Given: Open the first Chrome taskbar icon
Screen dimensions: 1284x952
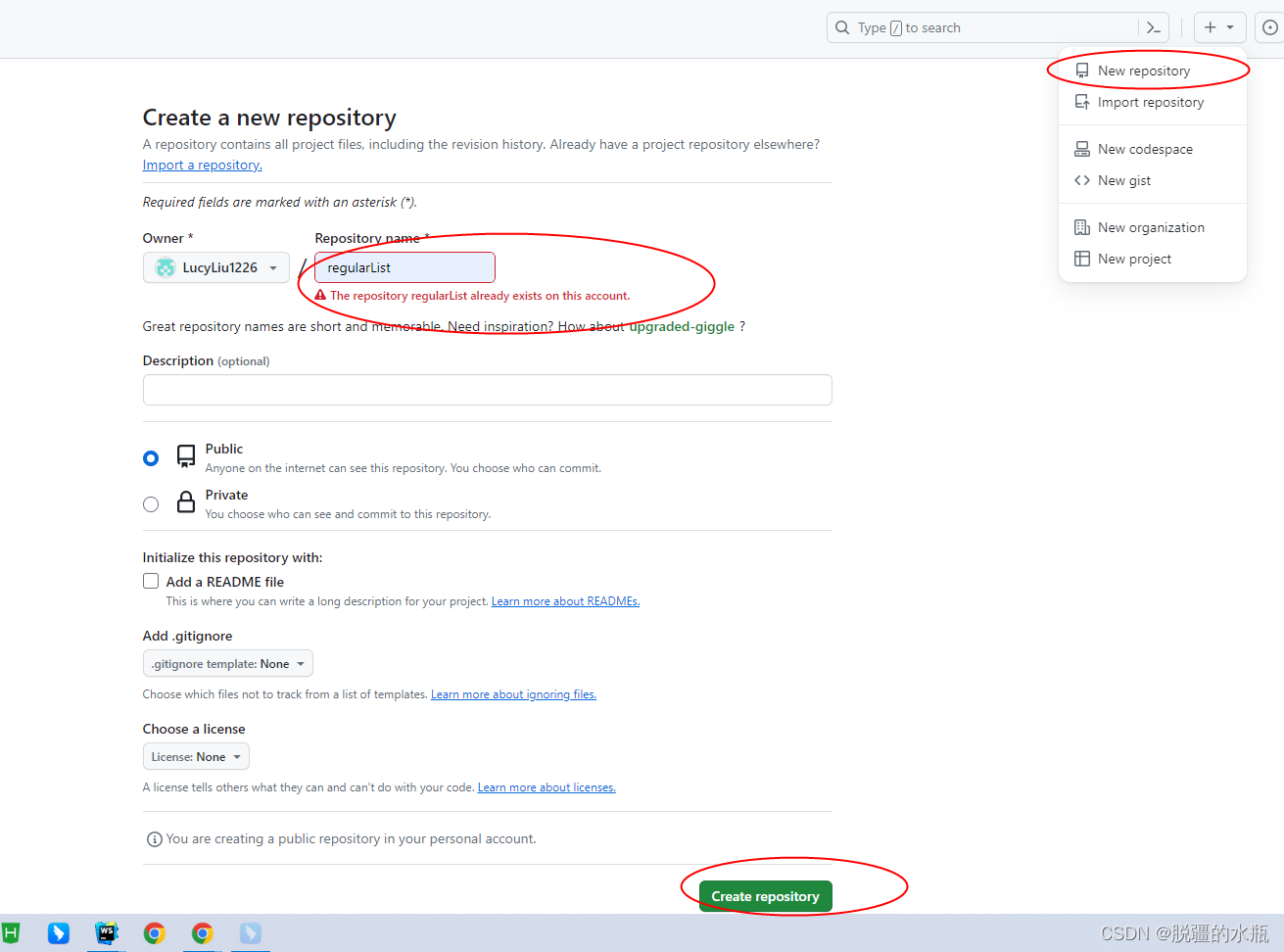Looking at the screenshot, I should coord(155,932).
